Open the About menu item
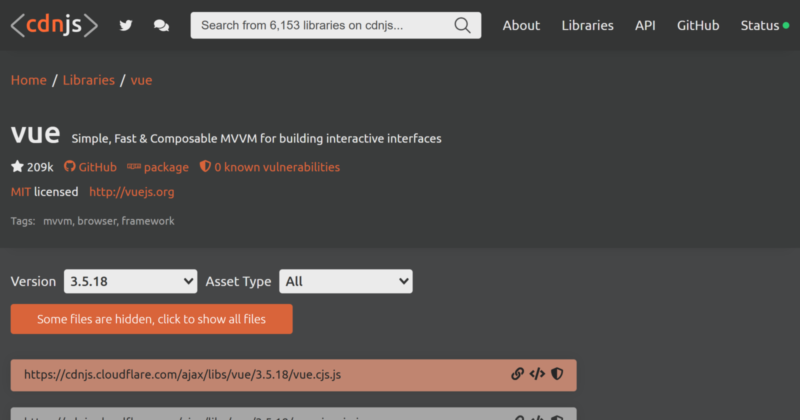The width and height of the screenshot is (800, 420). [x=521, y=26]
